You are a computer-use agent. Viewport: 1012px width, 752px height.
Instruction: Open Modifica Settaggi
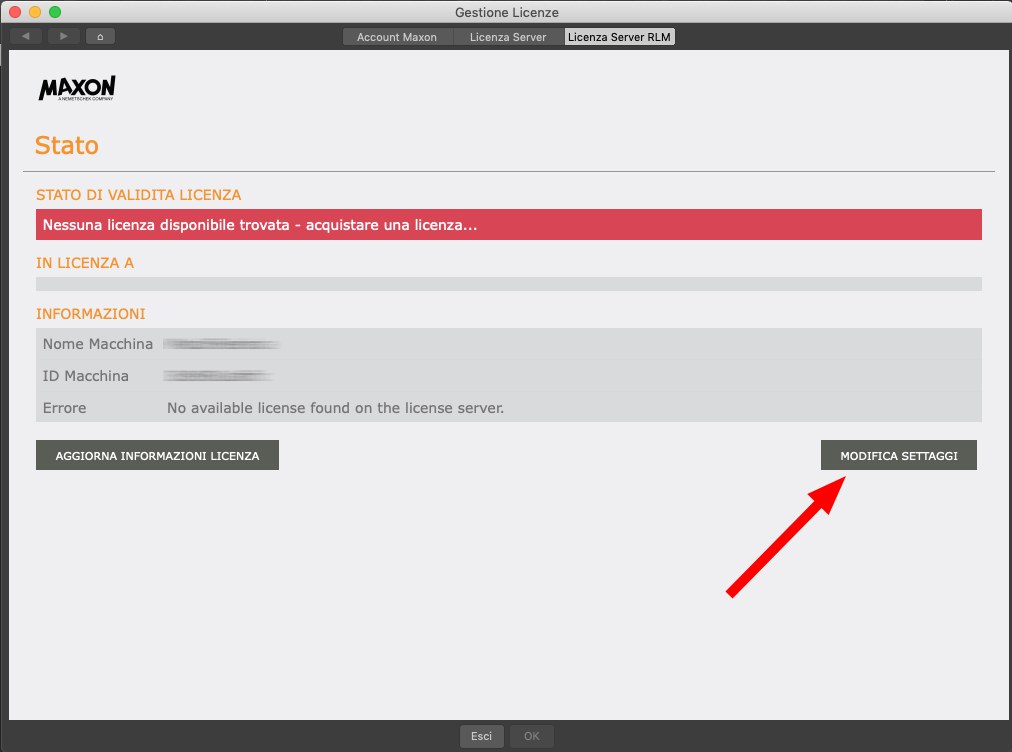(x=898, y=455)
